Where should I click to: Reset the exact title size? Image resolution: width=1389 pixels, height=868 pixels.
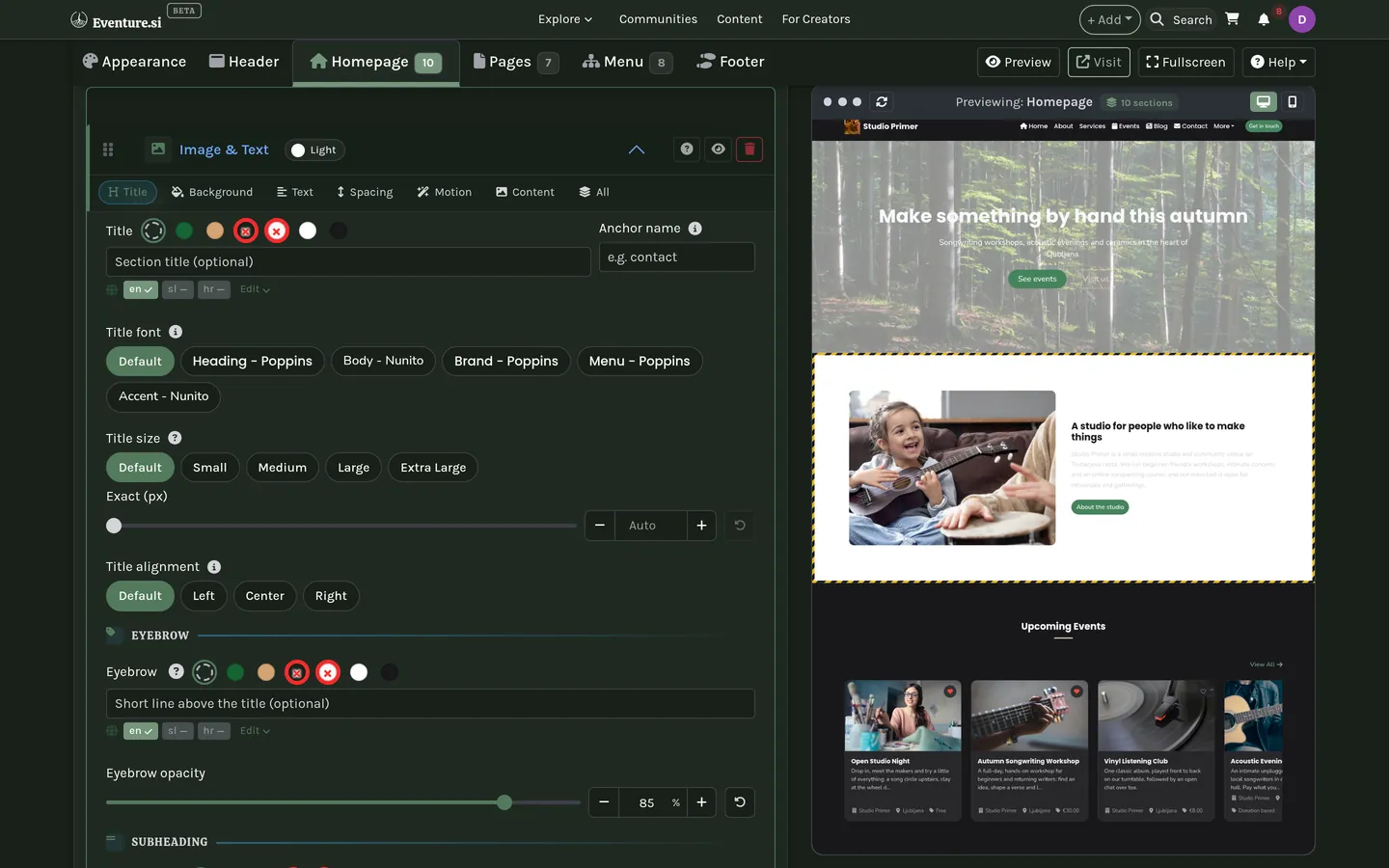pos(740,526)
